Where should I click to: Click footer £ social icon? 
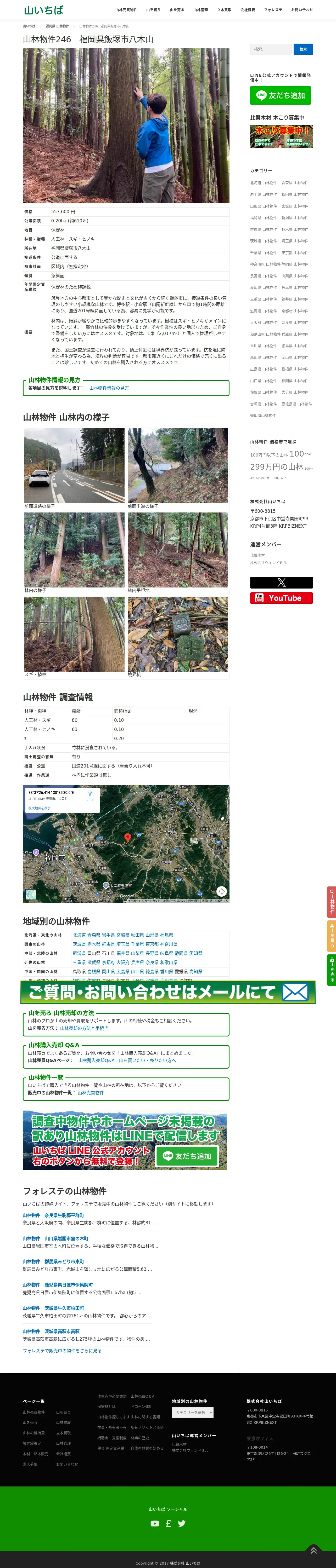coord(168,1524)
